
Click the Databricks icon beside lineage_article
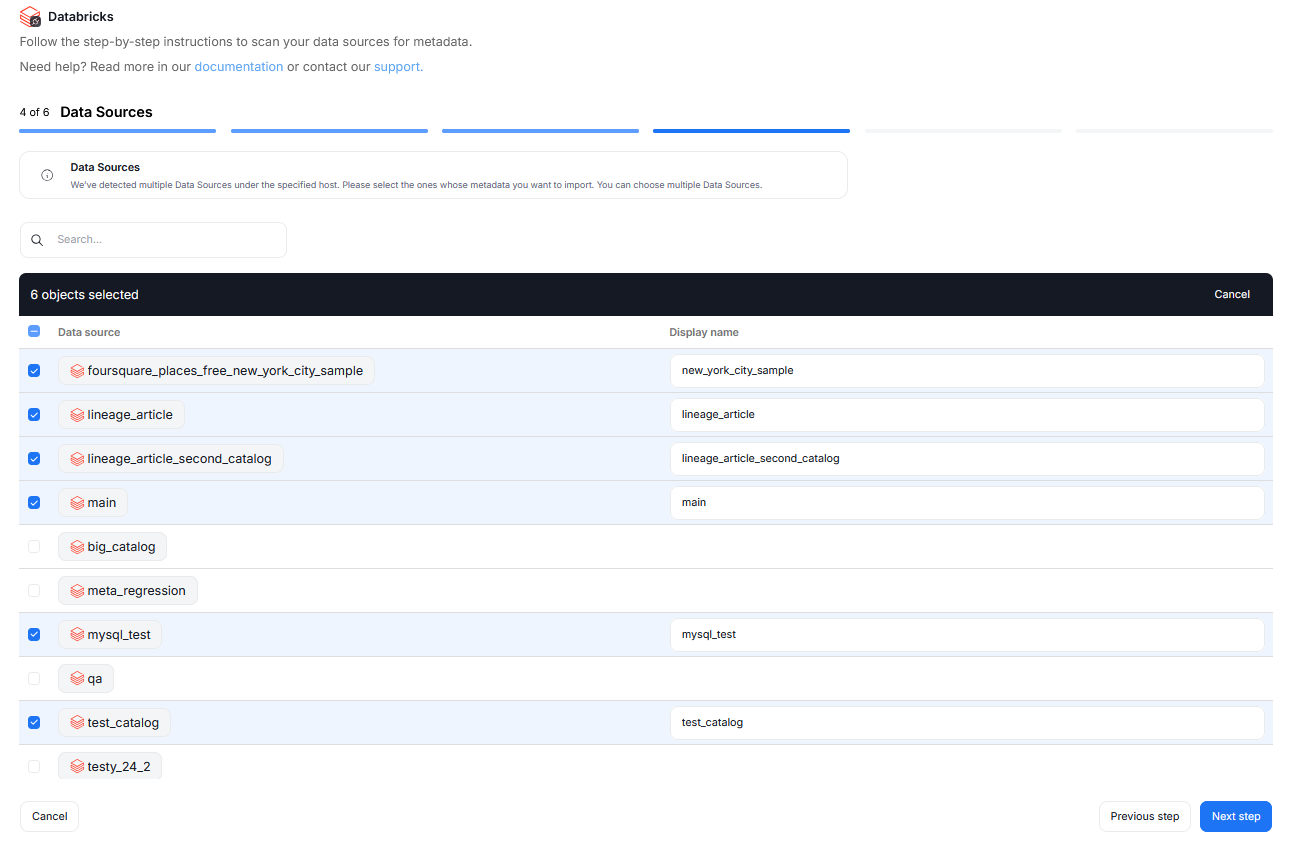pos(77,415)
